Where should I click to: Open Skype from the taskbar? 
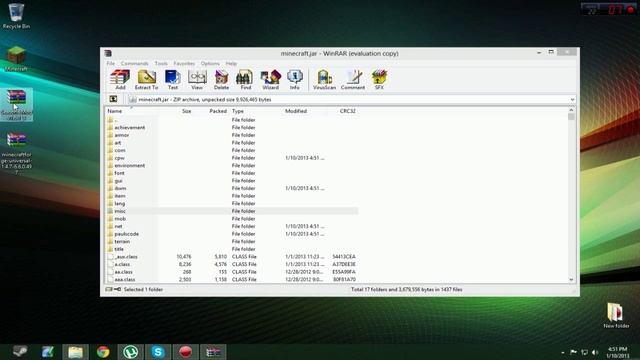click(x=158, y=351)
